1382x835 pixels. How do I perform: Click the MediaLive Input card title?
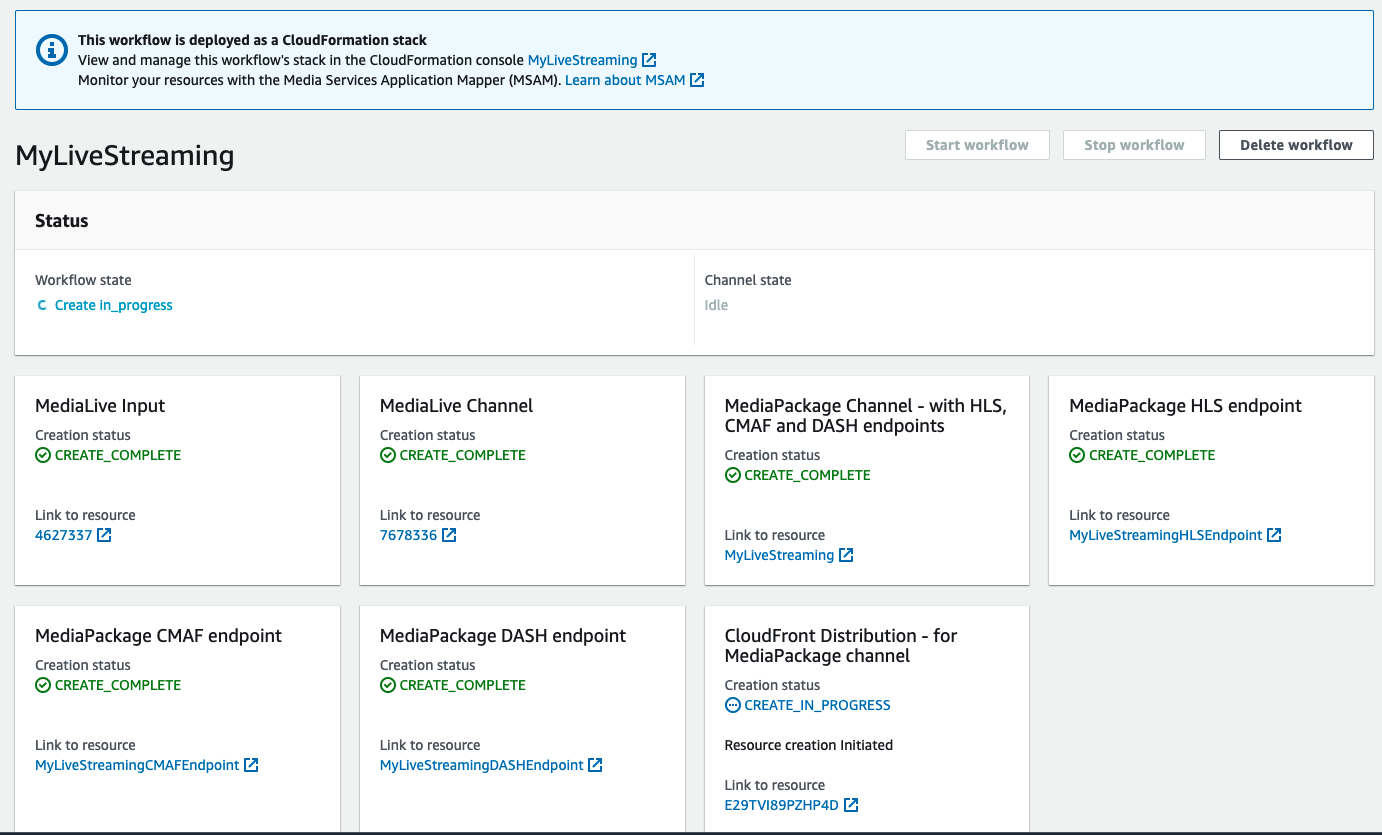click(100, 406)
